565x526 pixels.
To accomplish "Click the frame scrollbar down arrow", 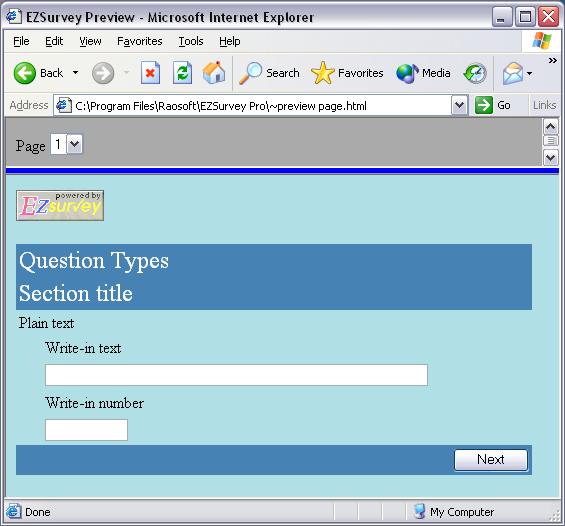I will coord(551,158).
